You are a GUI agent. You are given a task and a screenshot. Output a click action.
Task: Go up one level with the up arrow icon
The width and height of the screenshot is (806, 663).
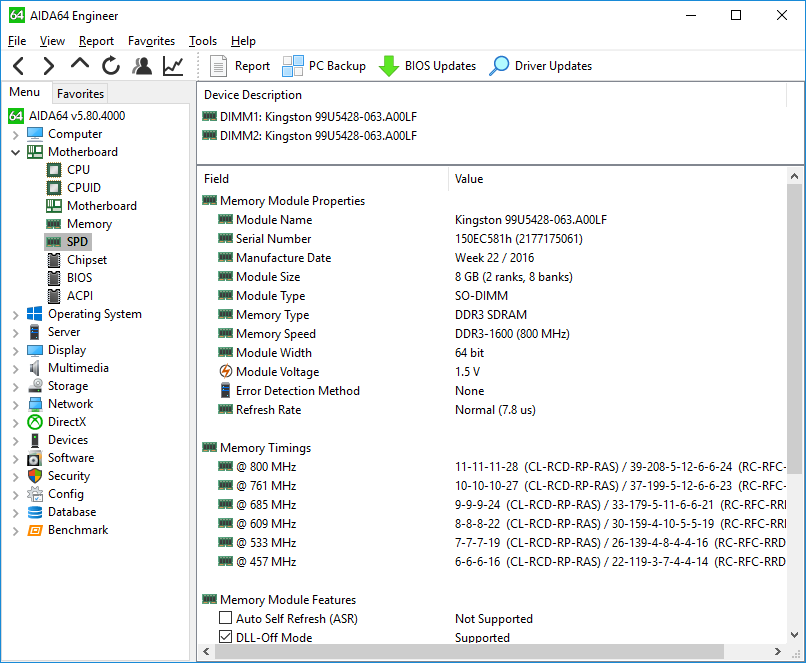80,65
